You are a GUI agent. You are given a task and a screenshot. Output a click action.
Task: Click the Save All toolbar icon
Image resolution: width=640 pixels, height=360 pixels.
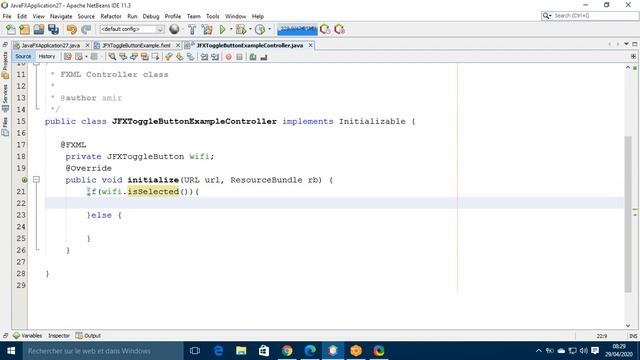coord(53,29)
